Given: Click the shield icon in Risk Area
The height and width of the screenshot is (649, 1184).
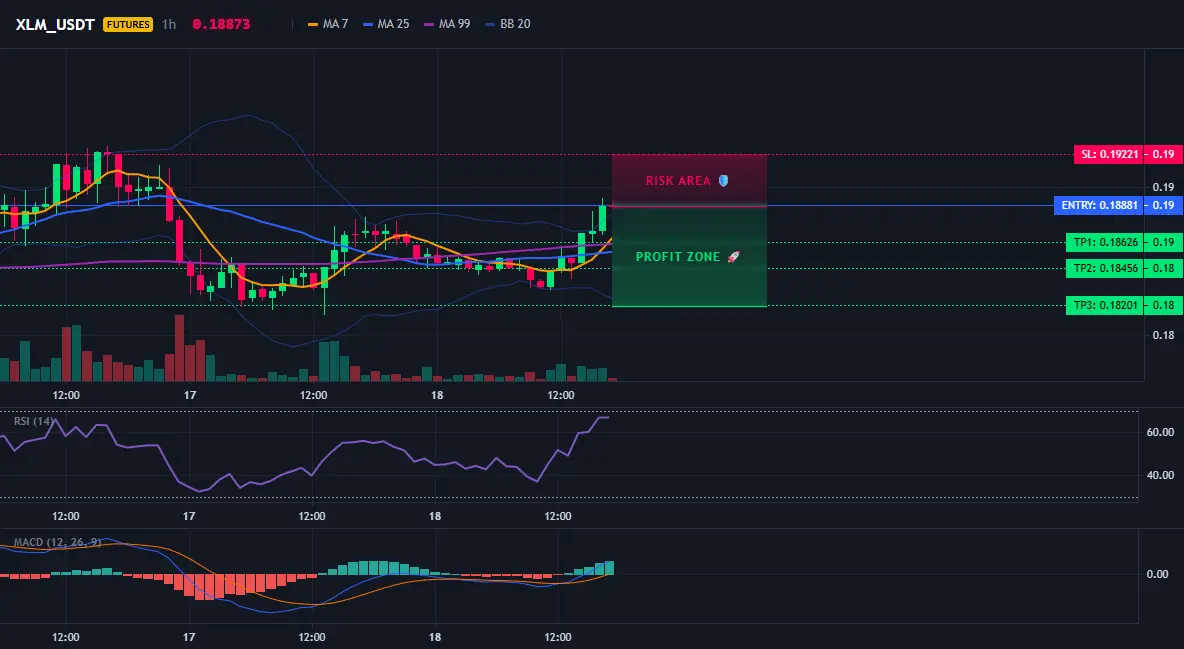Looking at the screenshot, I should 723,181.
